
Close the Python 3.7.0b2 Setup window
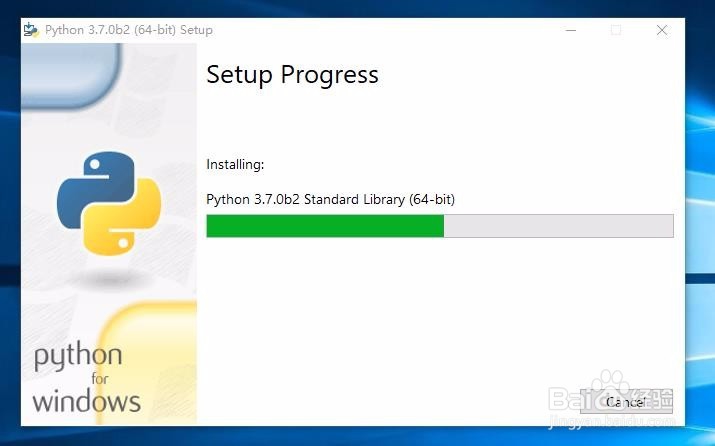662,31
